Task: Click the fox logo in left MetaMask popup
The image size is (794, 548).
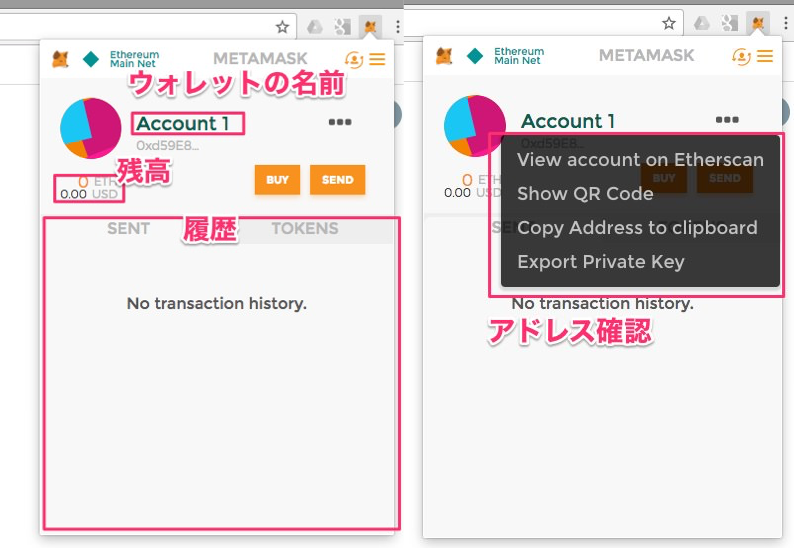Action: pyautogui.click(x=60, y=59)
